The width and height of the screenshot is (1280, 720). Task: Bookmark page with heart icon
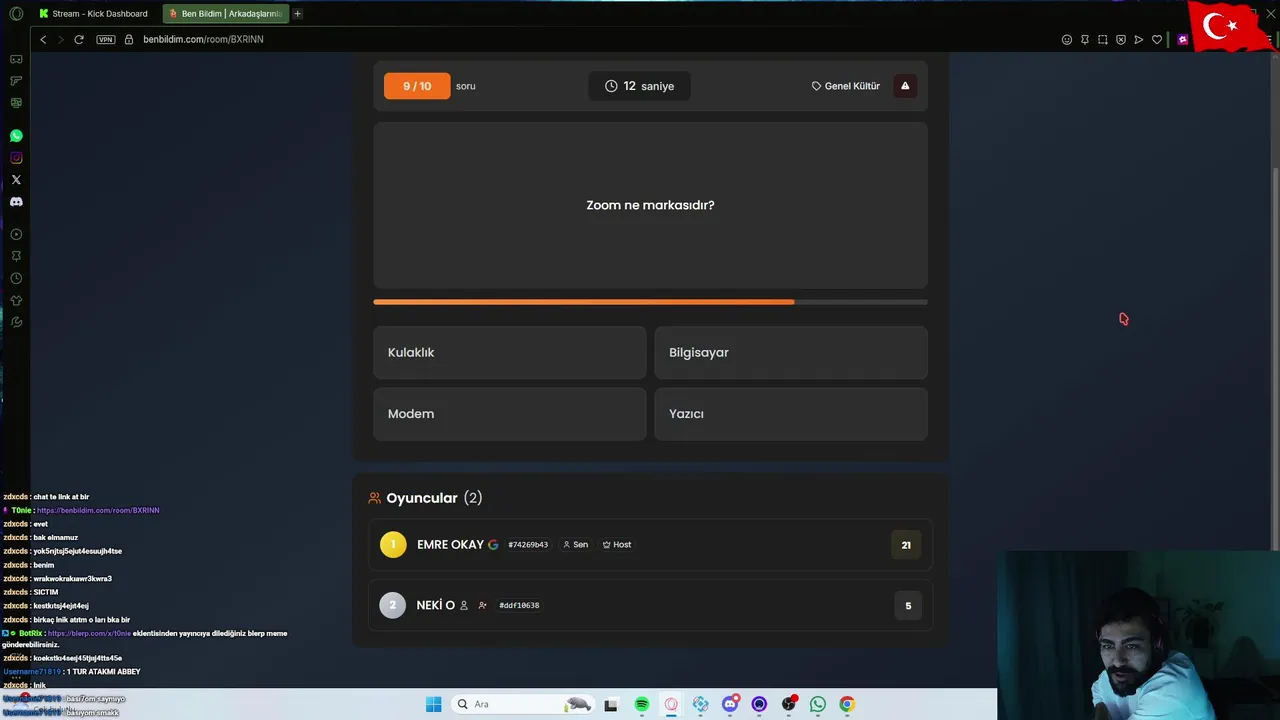(1157, 39)
